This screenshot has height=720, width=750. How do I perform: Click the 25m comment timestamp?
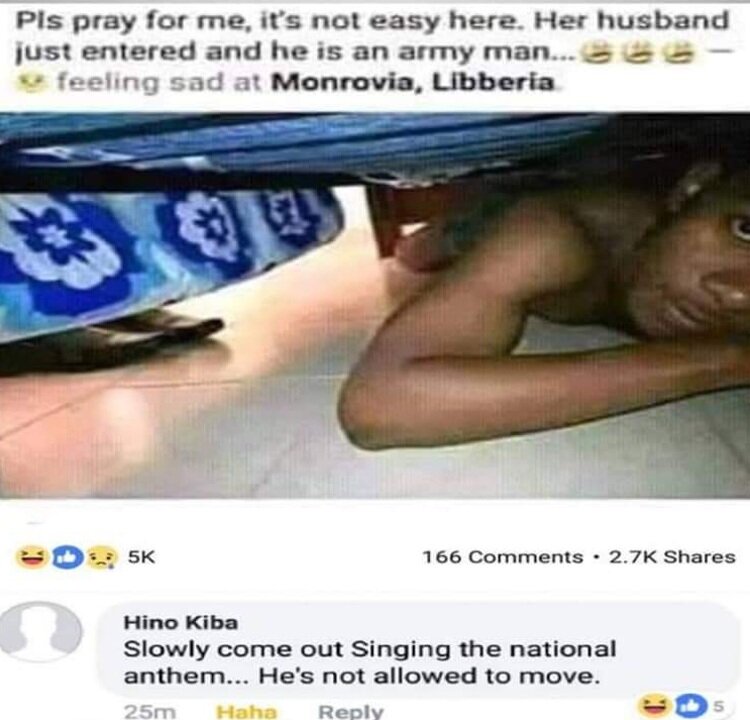150,711
